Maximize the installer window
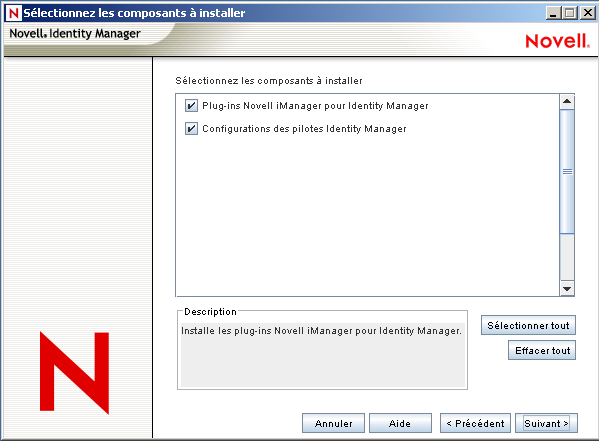Viewport: 599px width, 441px height. point(570,13)
